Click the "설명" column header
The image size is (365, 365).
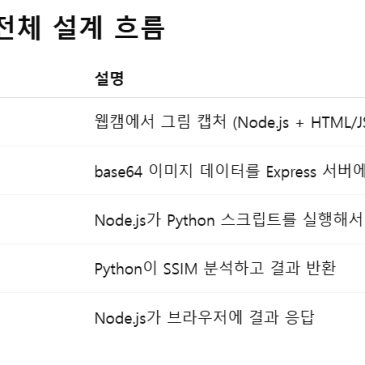pyautogui.click(x=109, y=79)
